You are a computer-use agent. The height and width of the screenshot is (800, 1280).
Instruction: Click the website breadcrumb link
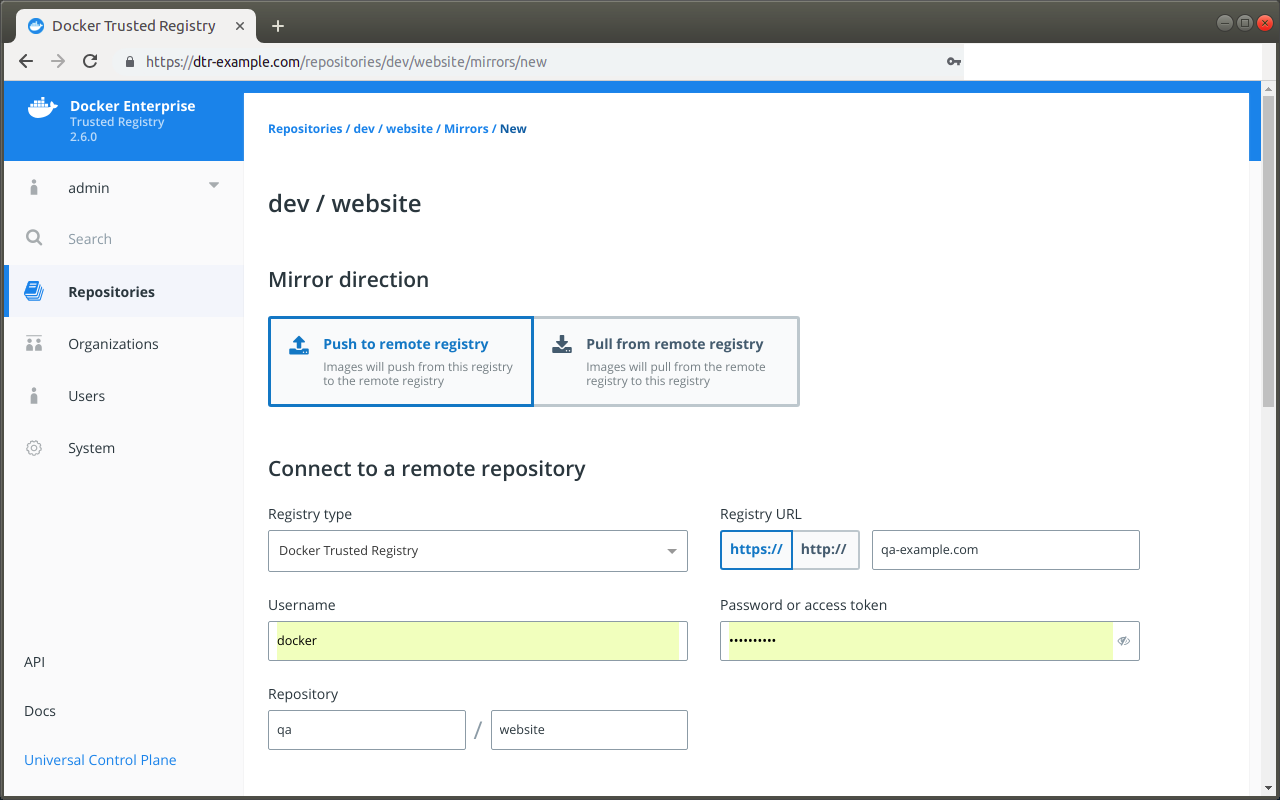(x=409, y=129)
